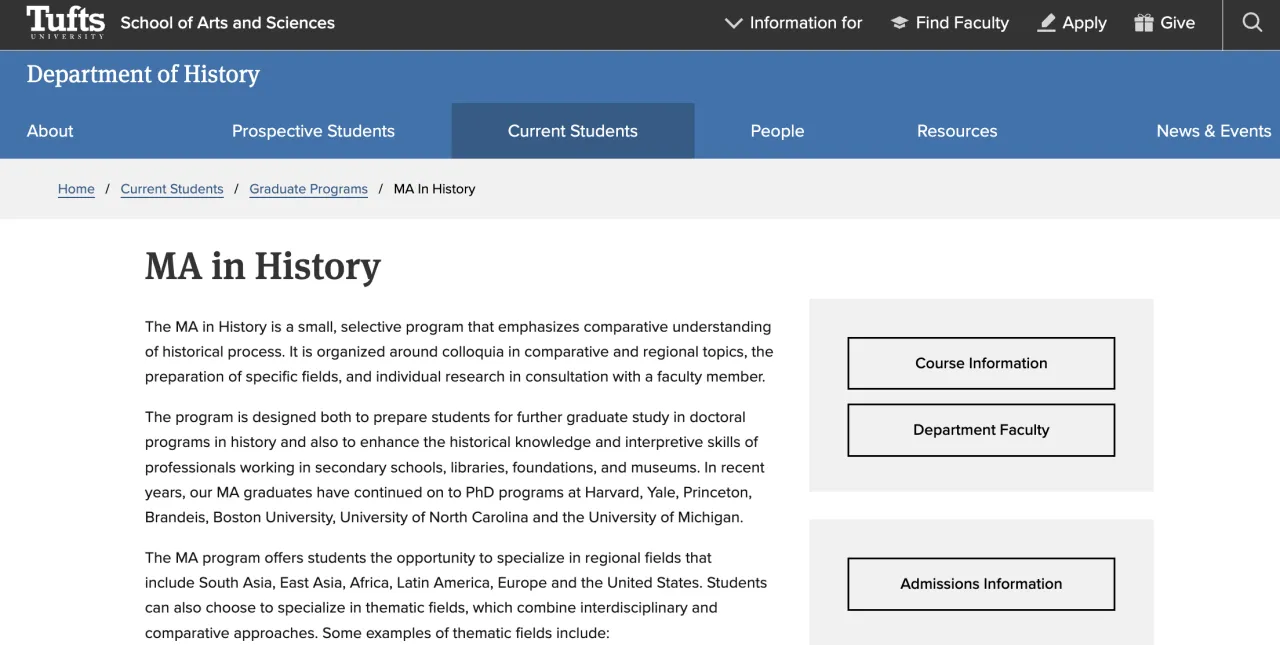
Task: Open the About navigation menu
Action: tap(50, 131)
